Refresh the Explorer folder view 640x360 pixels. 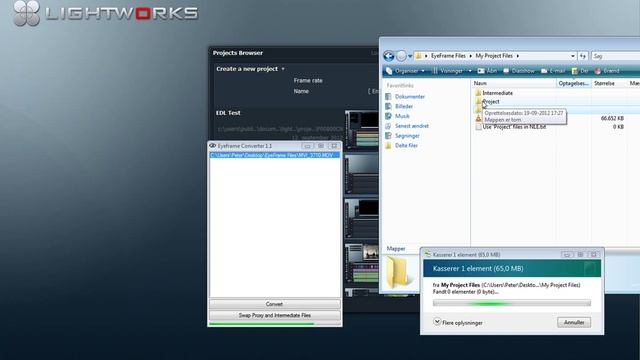[582, 56]
